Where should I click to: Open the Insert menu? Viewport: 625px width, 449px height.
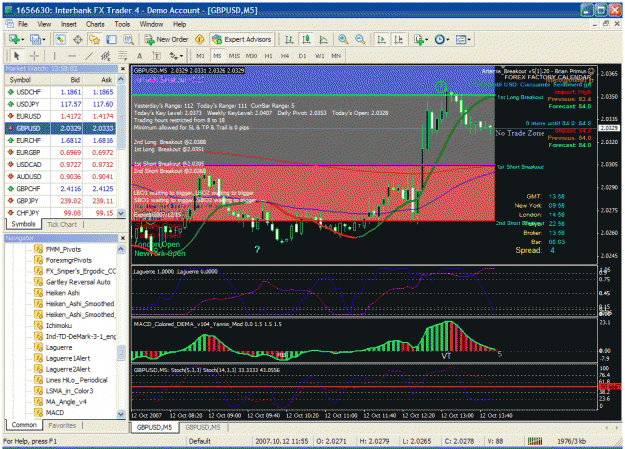tap(69, 24)
